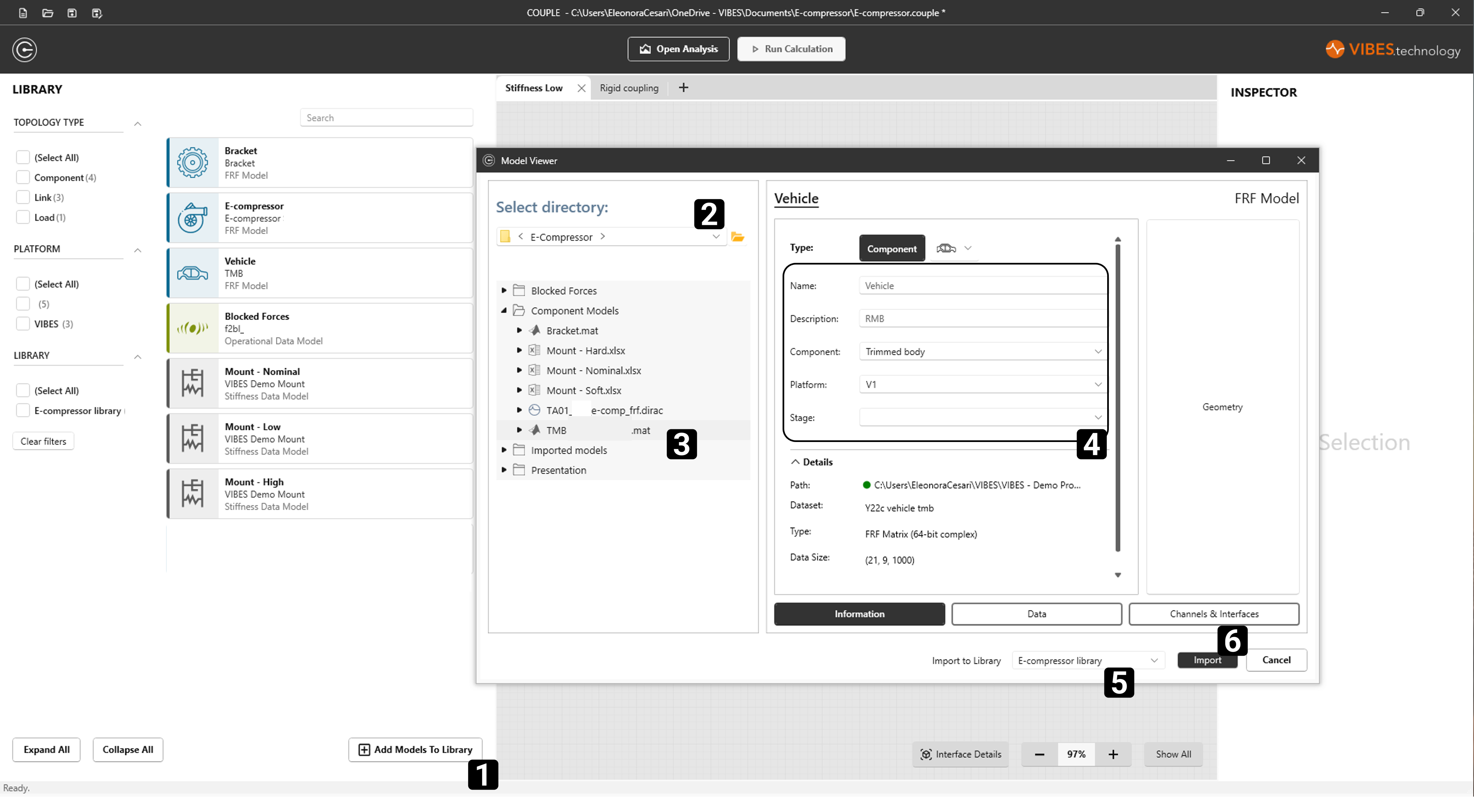The height and width of the screenshot is (812, 1474).
Task: Click the Save icon in title bar
Action: click(x=72, y=13)
